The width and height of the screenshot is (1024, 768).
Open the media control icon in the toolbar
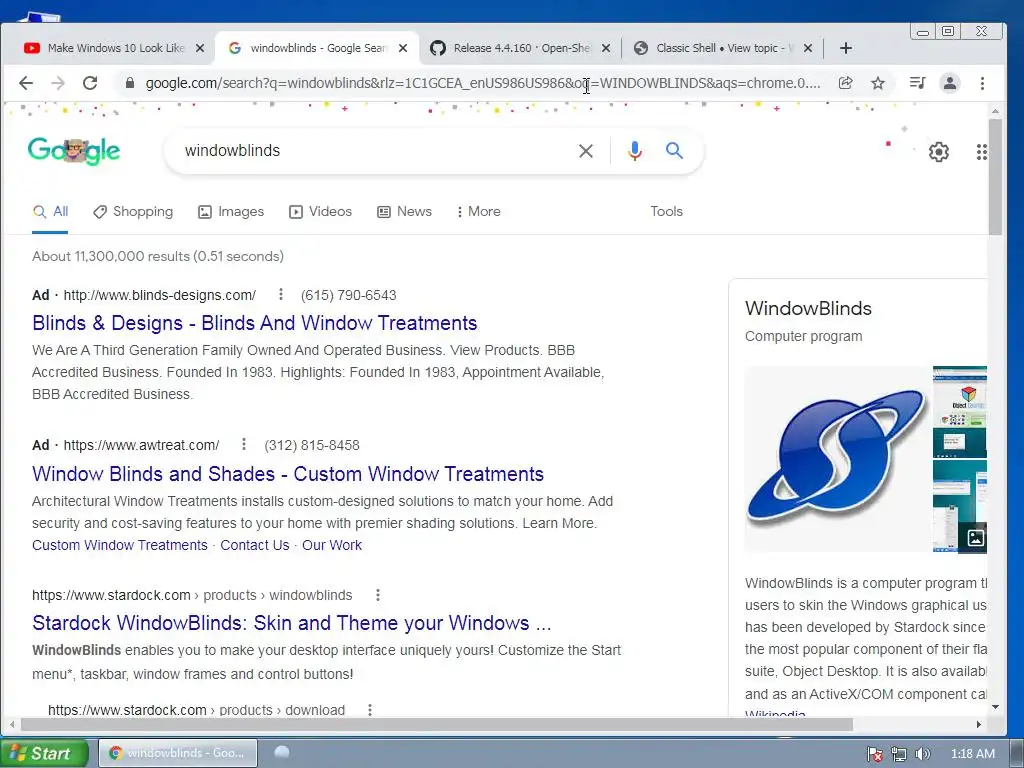918,83
